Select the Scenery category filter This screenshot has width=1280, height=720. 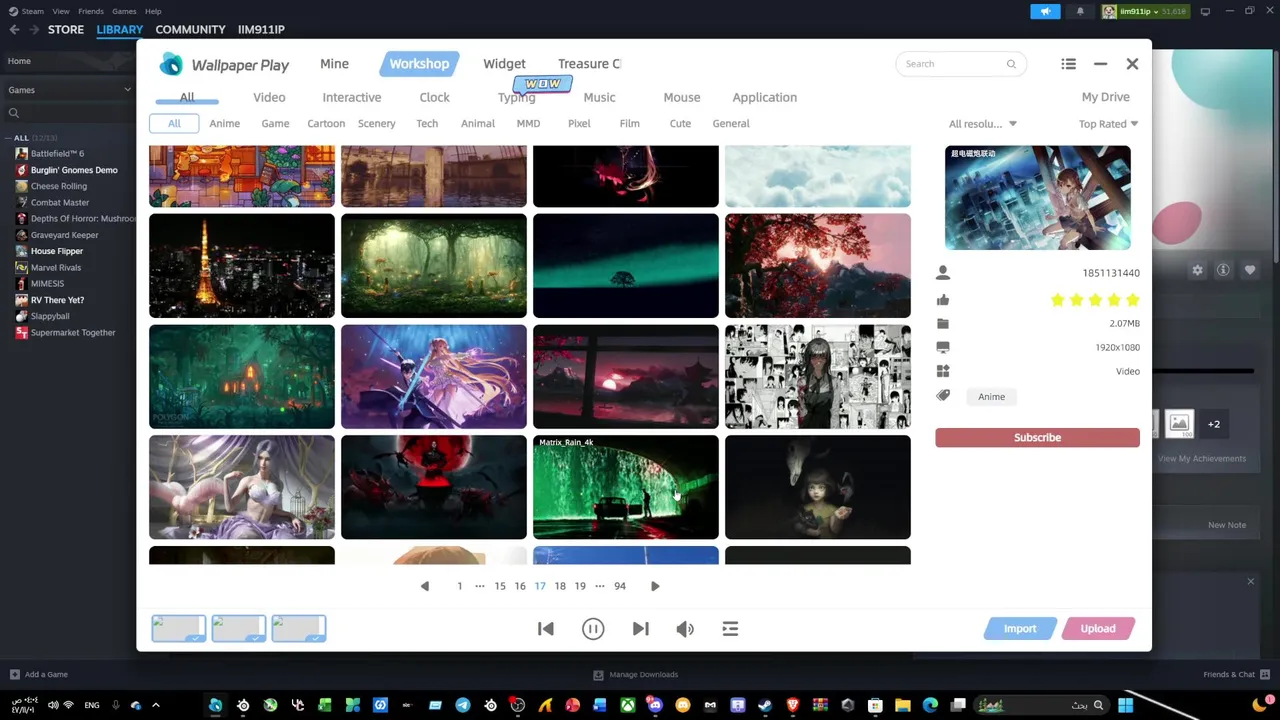(x=377, y=123)
